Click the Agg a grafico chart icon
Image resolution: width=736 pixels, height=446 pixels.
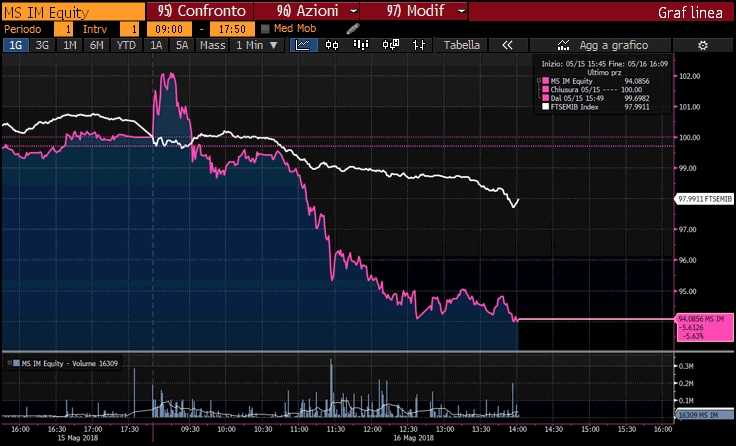click(x=563, y=45)
